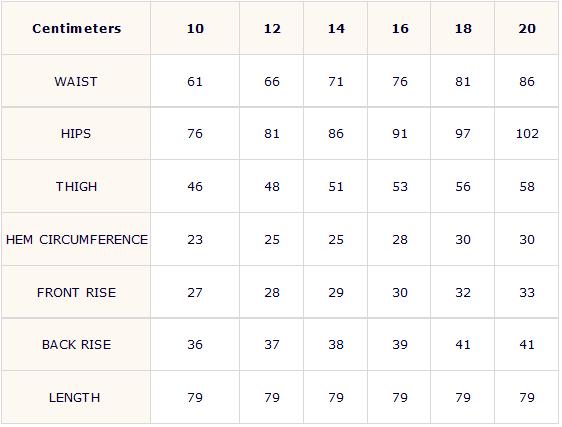Select waist value 66 for size 12
Screen dimensions: 562x427
(x=272, y=81)
